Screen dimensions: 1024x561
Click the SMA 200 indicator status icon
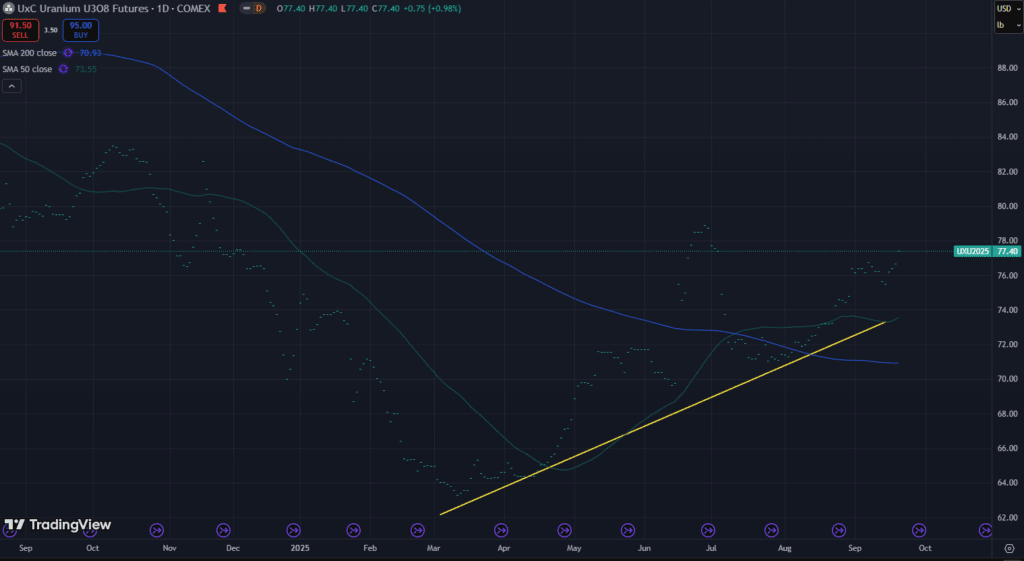(x=67, y=52)
